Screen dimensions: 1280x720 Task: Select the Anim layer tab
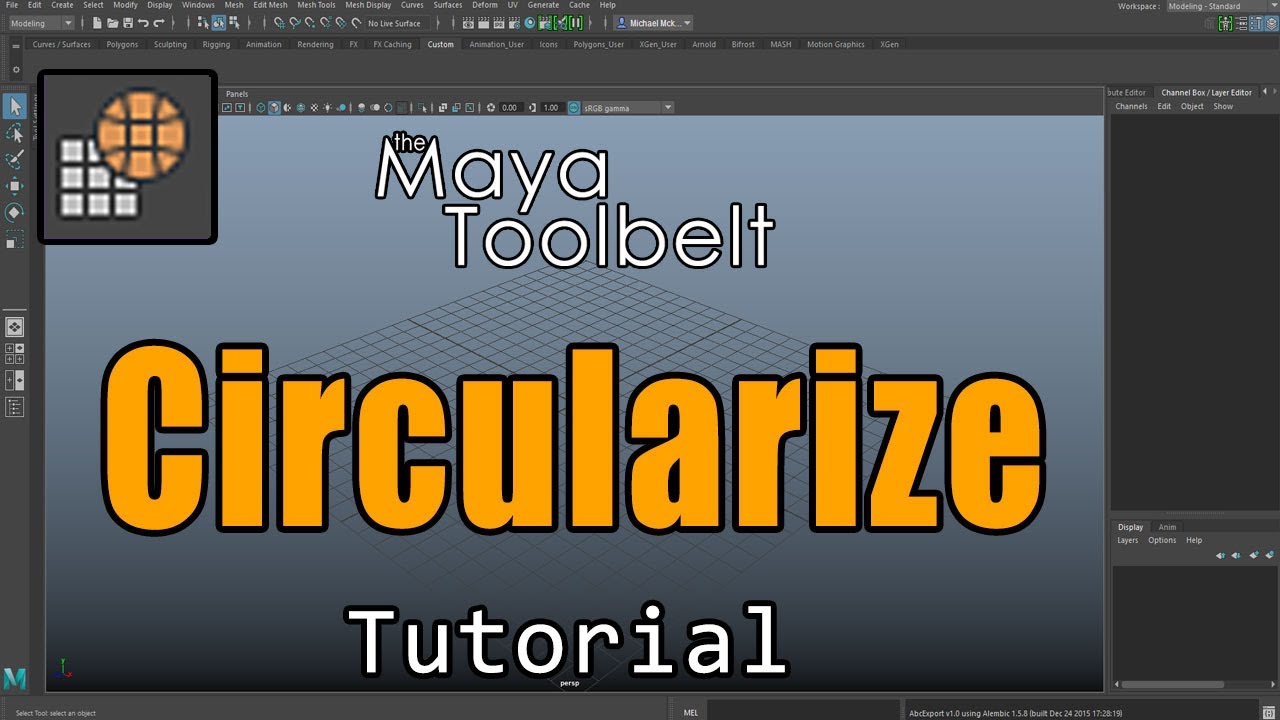click(1167, 527)
